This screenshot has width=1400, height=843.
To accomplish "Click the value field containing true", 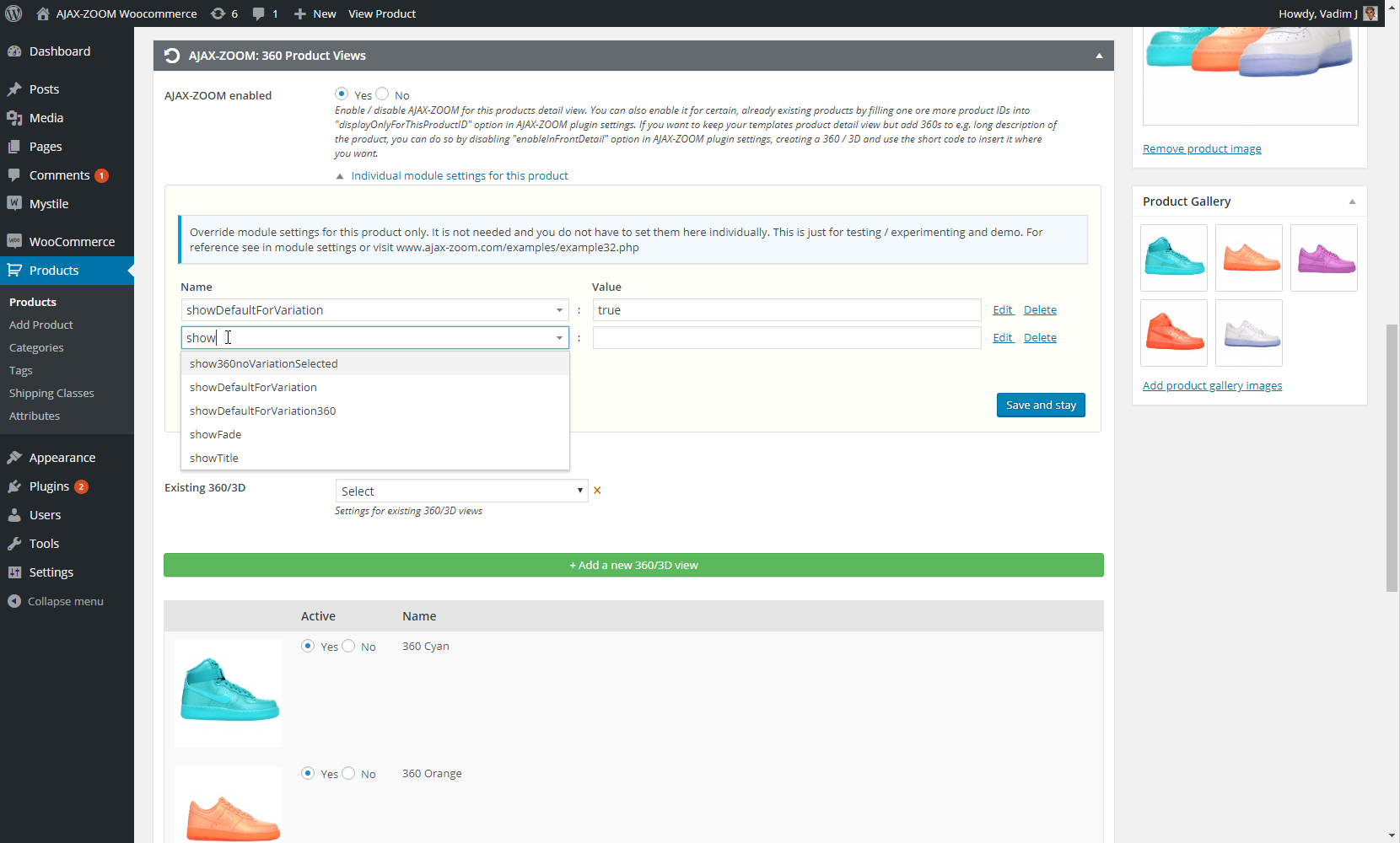I will pyautogui.click(x=787, y=310).
